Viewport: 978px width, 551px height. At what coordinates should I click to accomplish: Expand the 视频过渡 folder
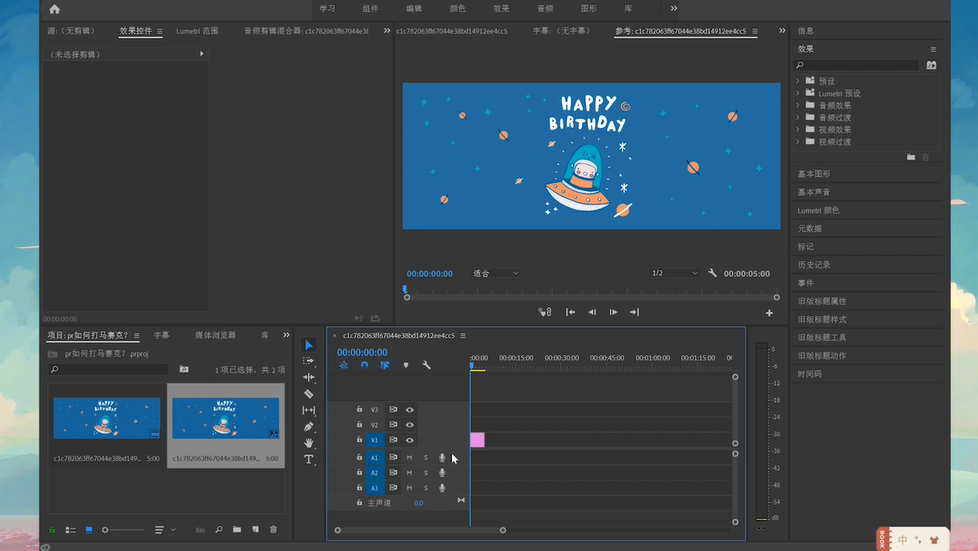click(798, 142)
